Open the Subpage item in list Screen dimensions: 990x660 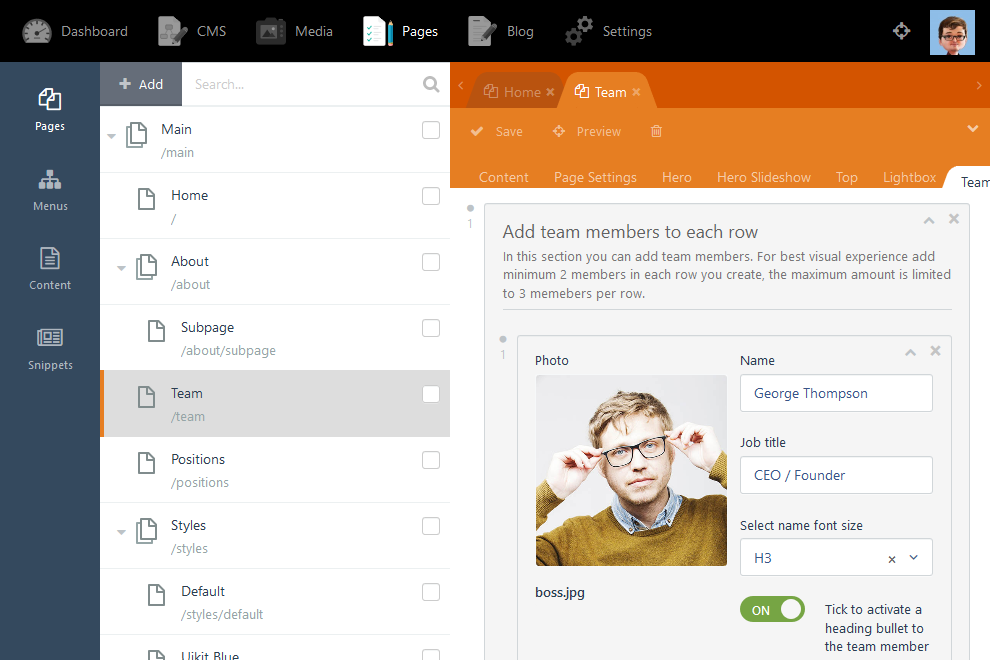[275, 338]
